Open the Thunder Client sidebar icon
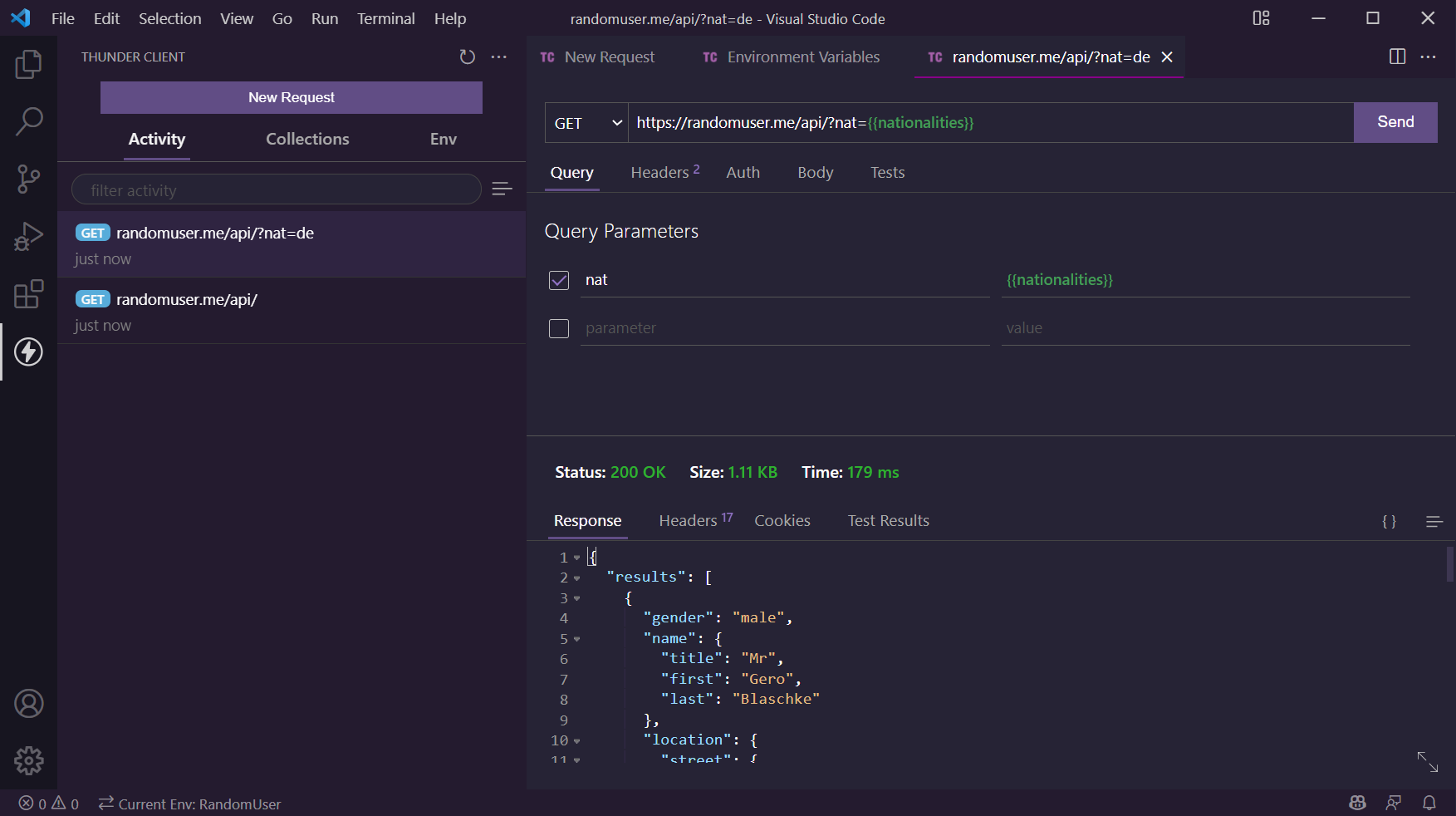The height and width of the screenshot is (816, 1456). (28, 352)
